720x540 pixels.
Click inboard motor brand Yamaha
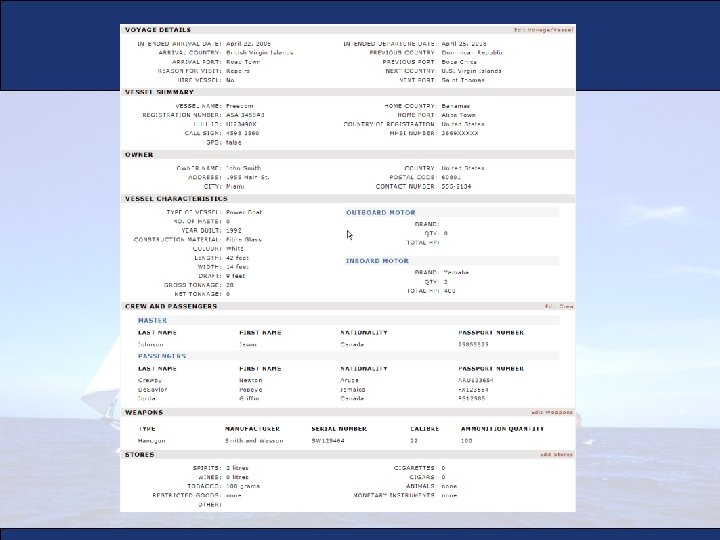pos(456,272)
